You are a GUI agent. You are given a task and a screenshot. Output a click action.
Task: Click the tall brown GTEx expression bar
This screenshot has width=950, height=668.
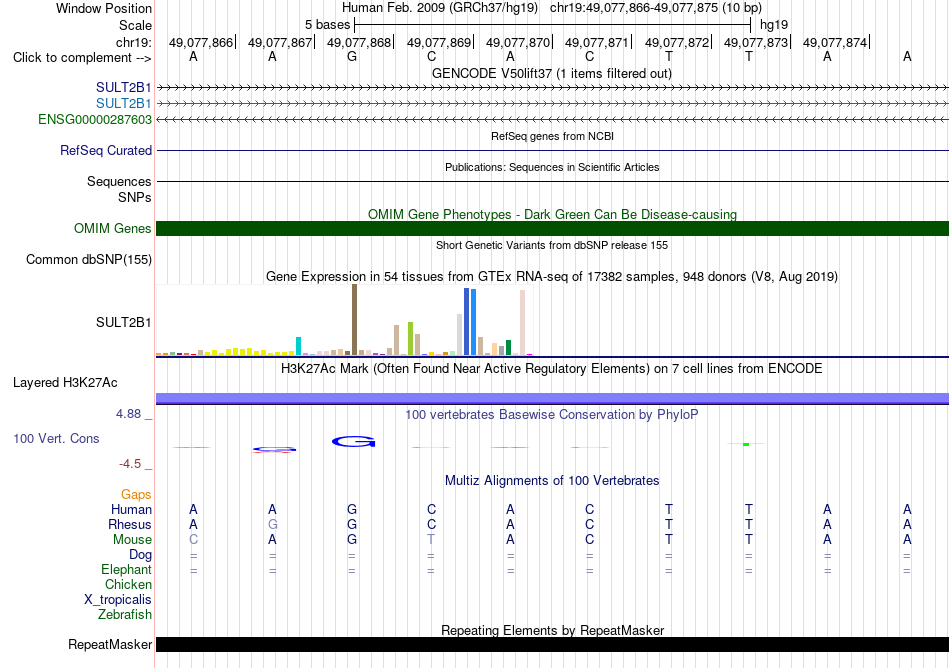[x=354, y=319]
